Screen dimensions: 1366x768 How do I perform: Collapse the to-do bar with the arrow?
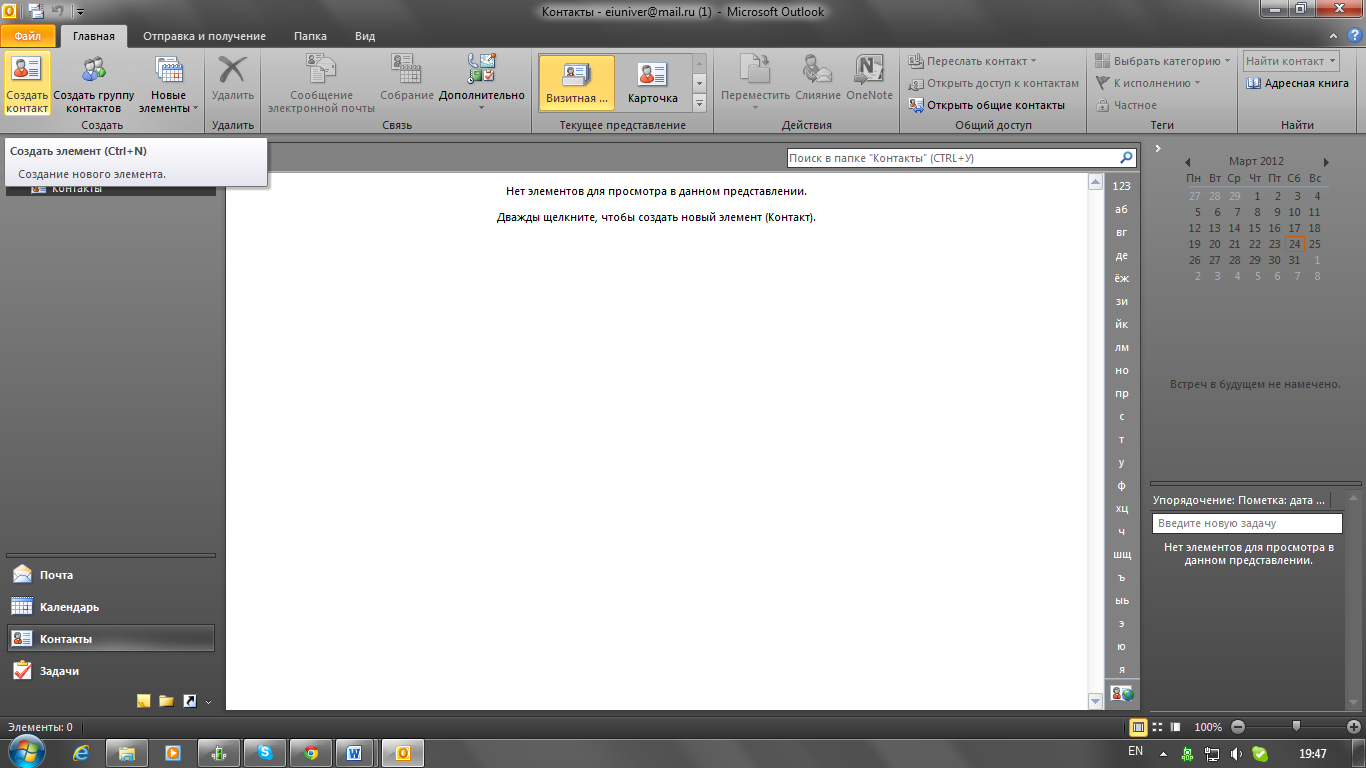tap(1158, 148)
